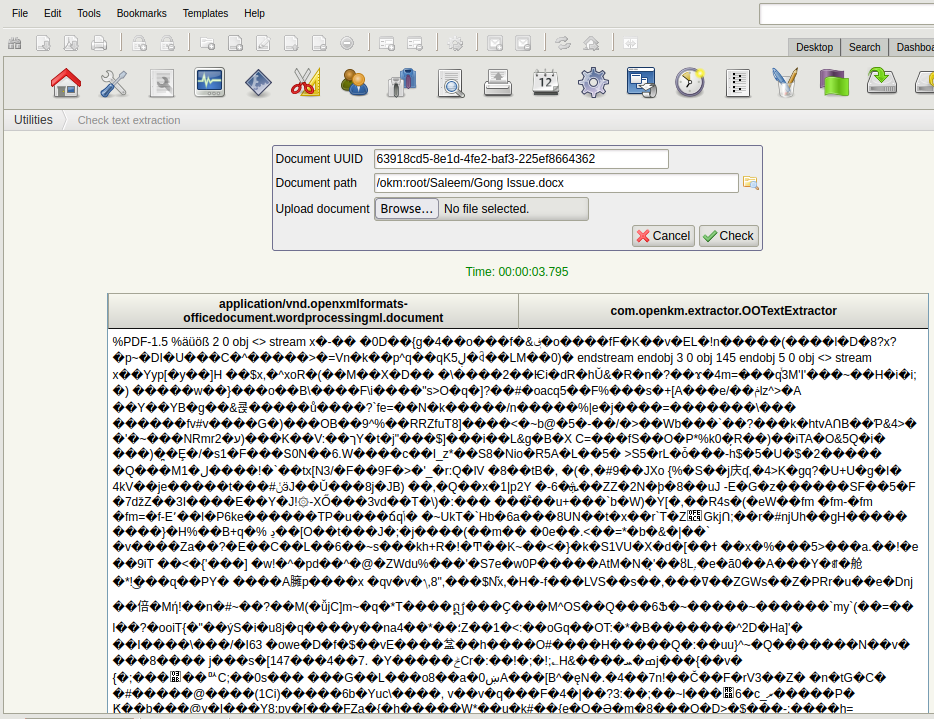Click the green export arrow icon
This screenshot has height=719, width=934.
point(881,83)
